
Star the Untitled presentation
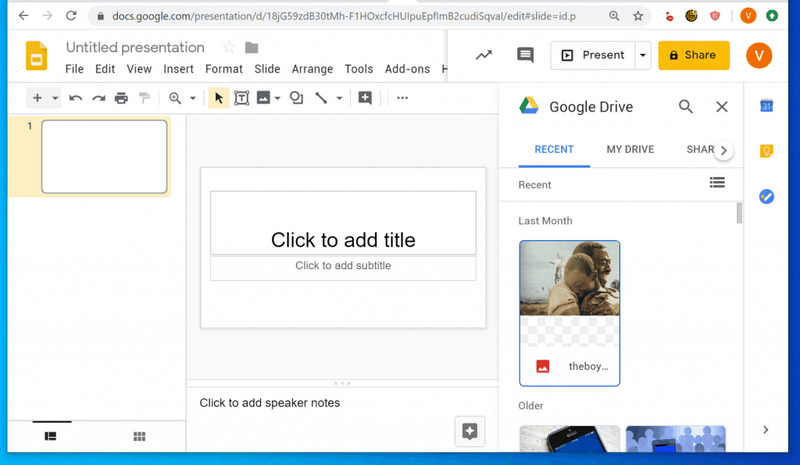tap(229, 47)
